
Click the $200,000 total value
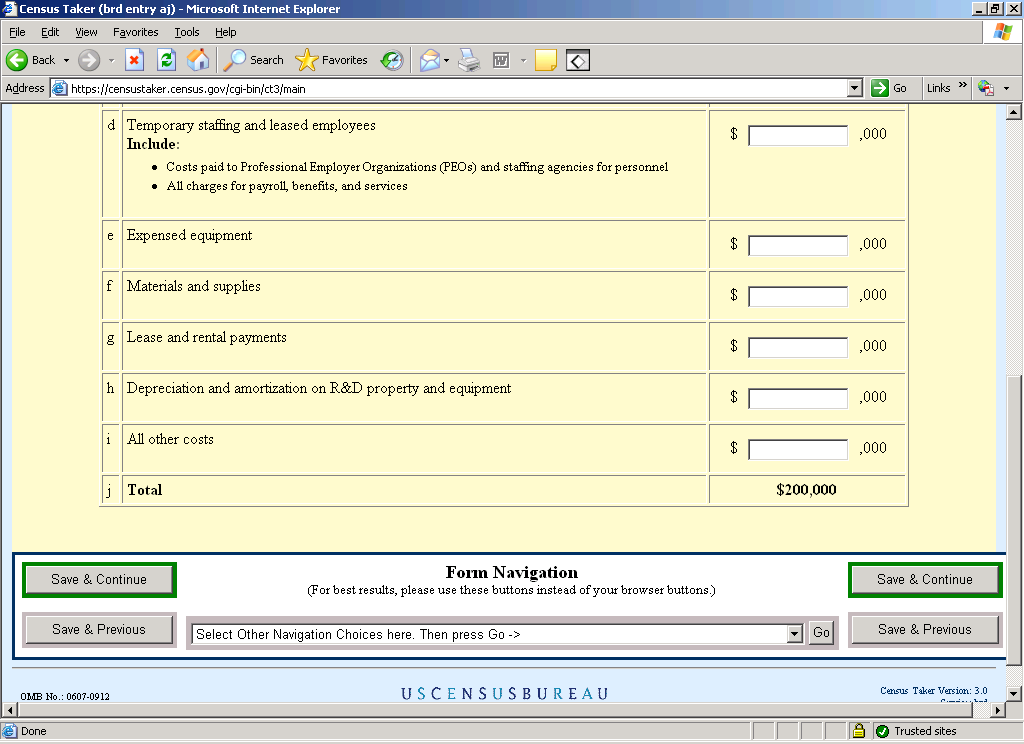806,490
